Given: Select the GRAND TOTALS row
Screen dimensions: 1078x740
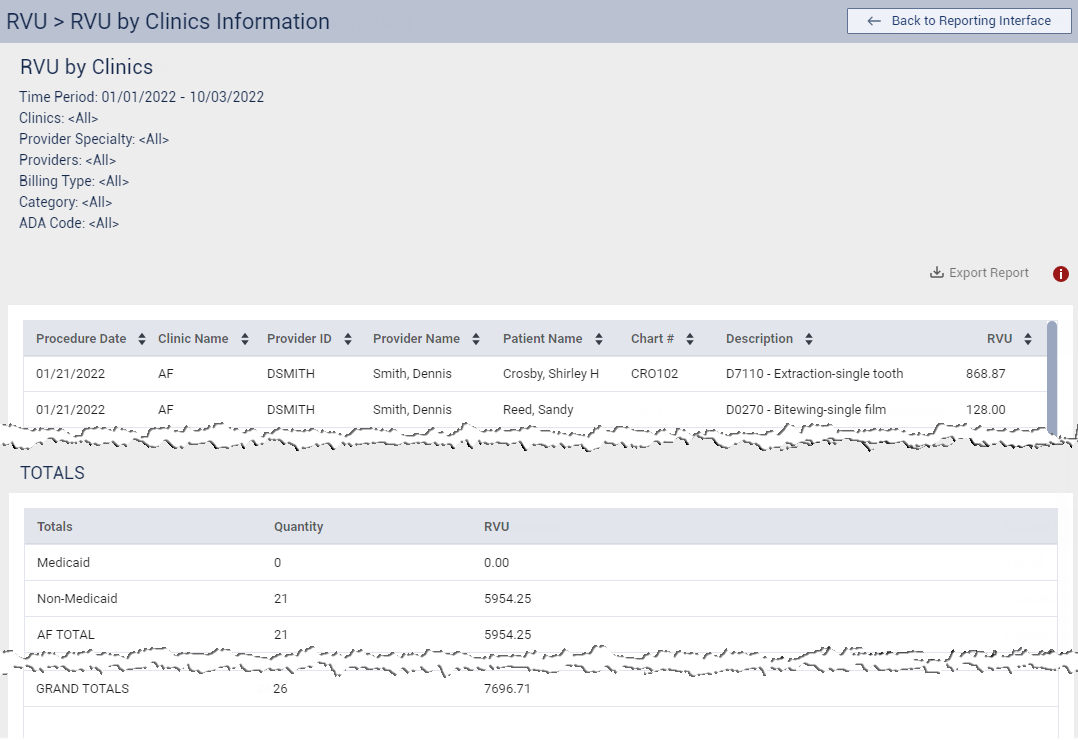Looking at the screenshot, I should 540,689.
